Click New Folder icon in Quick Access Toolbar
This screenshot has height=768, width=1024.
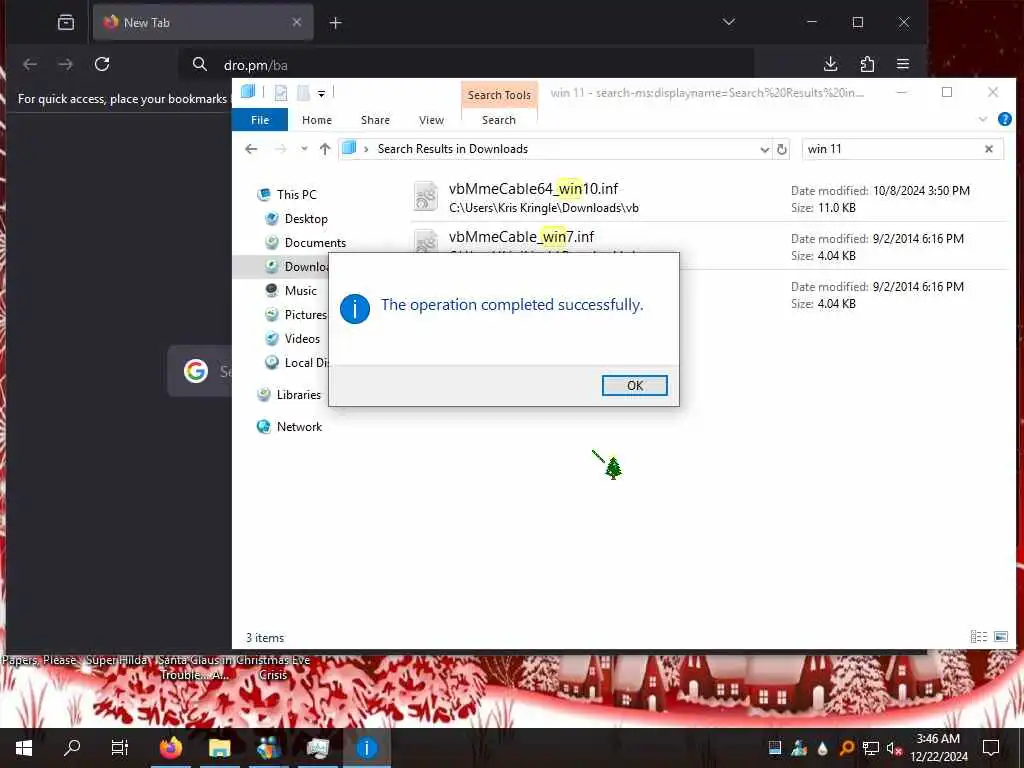[303, 93]
